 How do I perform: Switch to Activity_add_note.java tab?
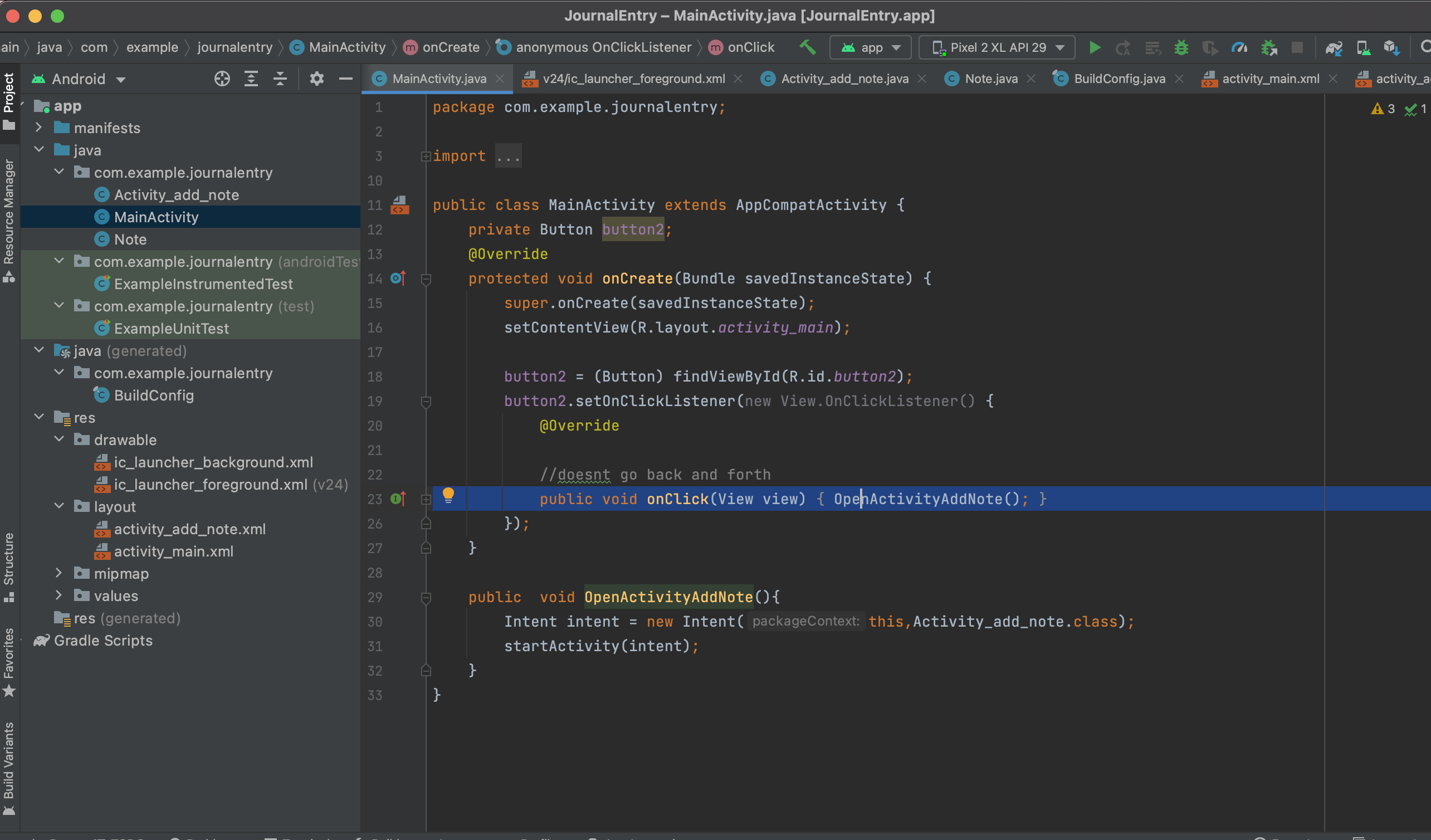844,79
